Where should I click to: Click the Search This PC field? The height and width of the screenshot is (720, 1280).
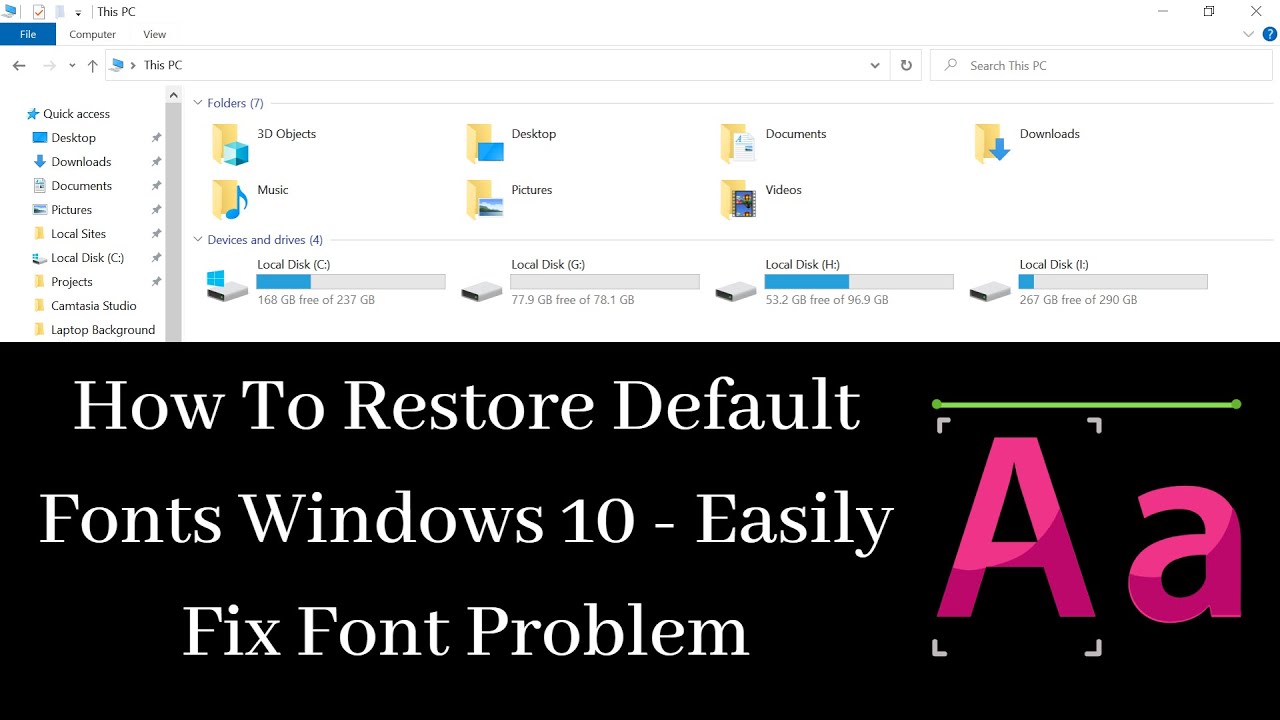[x=1101, y=65]
